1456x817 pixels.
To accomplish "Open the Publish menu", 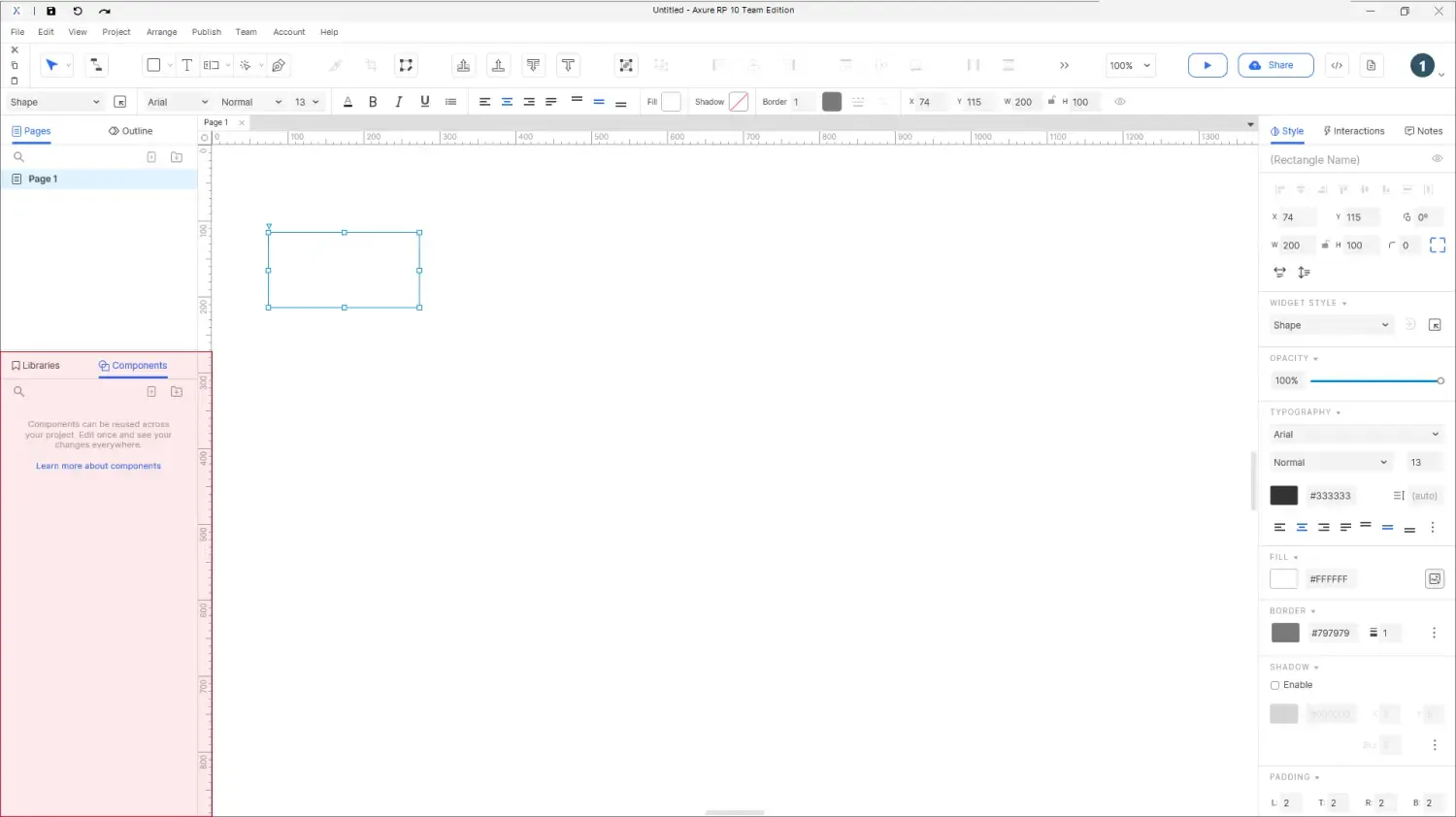I will pos(206,32).
